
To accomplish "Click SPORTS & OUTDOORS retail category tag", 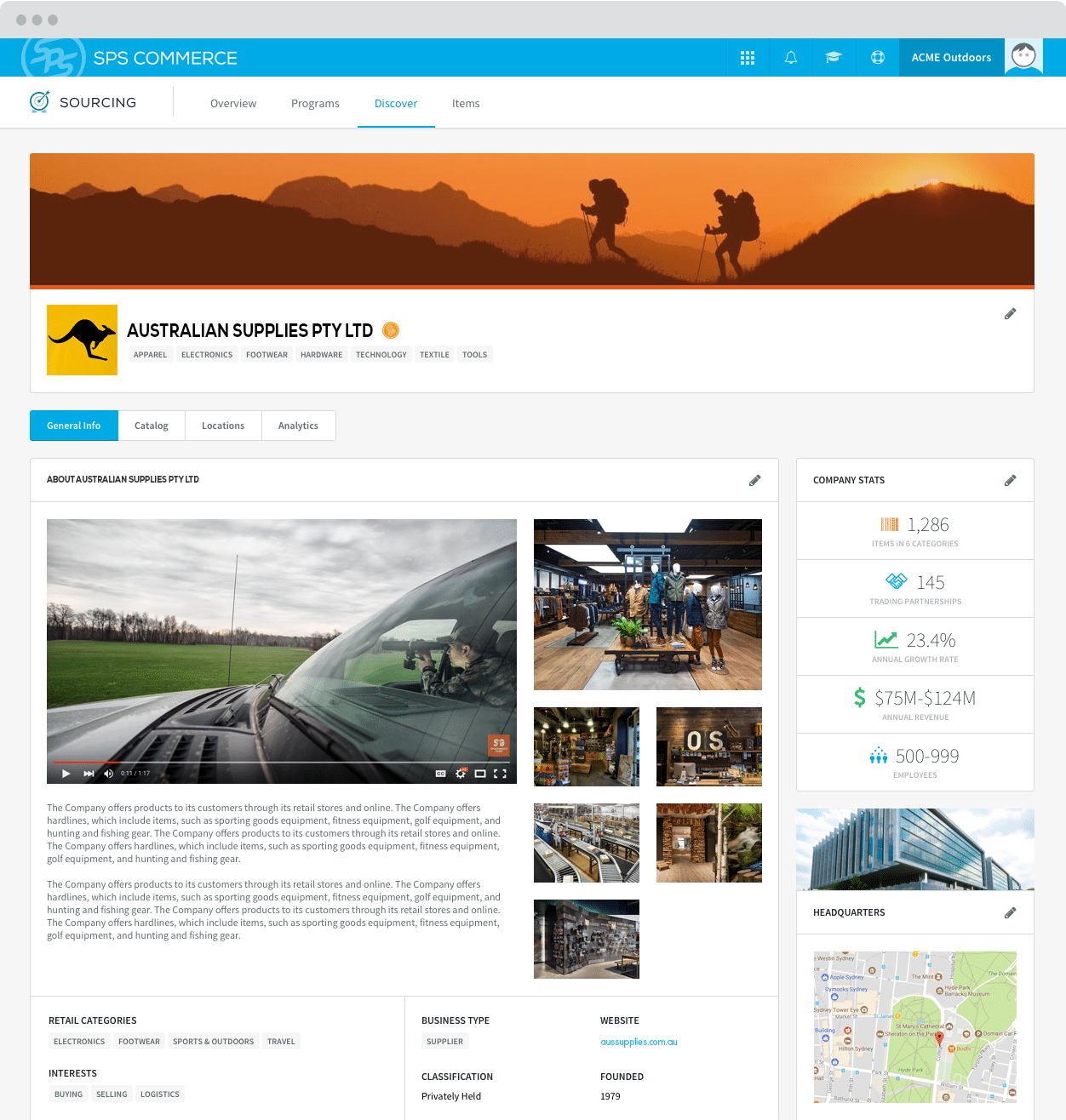I will coord(213,1042).
